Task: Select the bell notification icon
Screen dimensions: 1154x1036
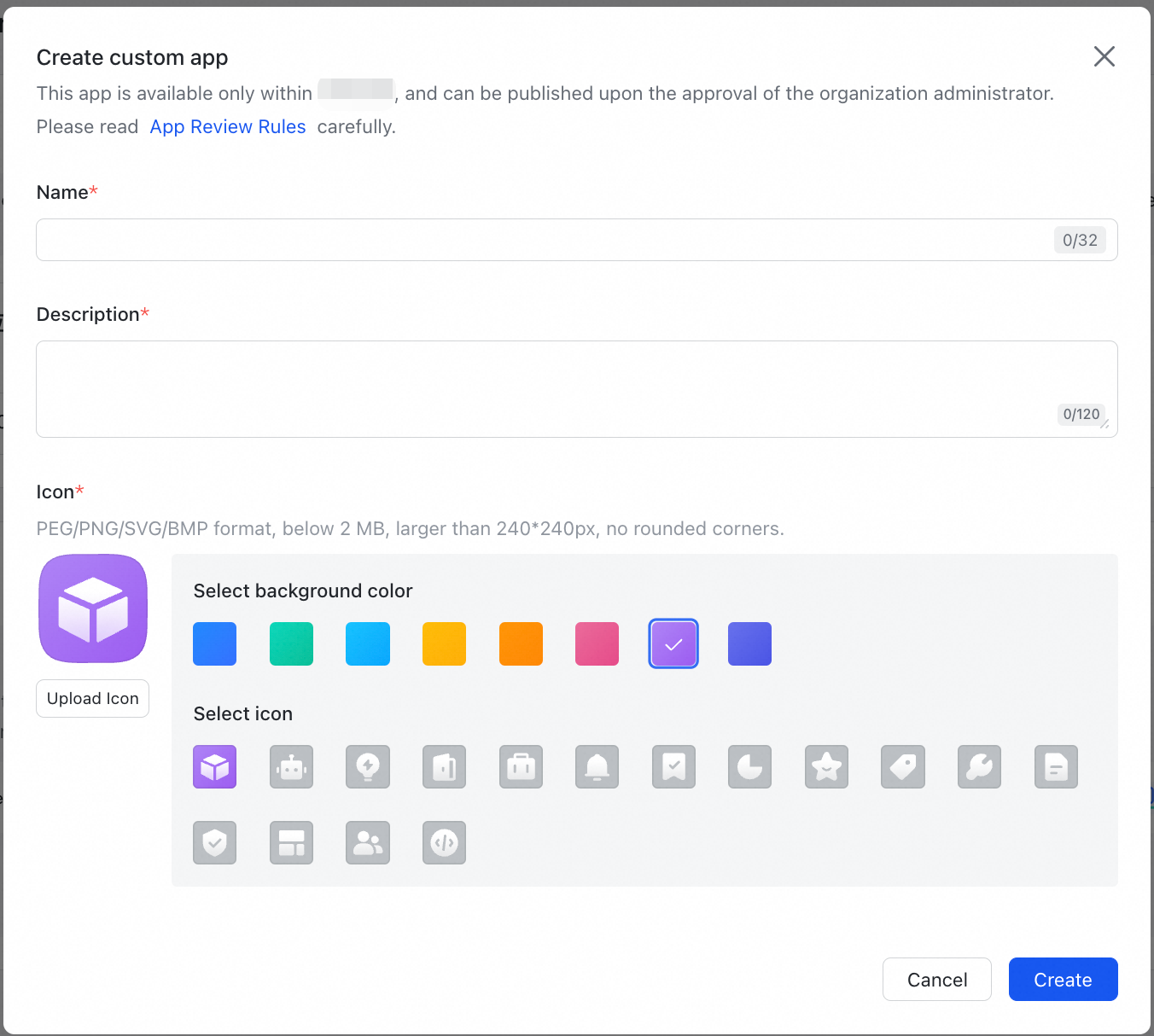Action: tap(597, 766)
